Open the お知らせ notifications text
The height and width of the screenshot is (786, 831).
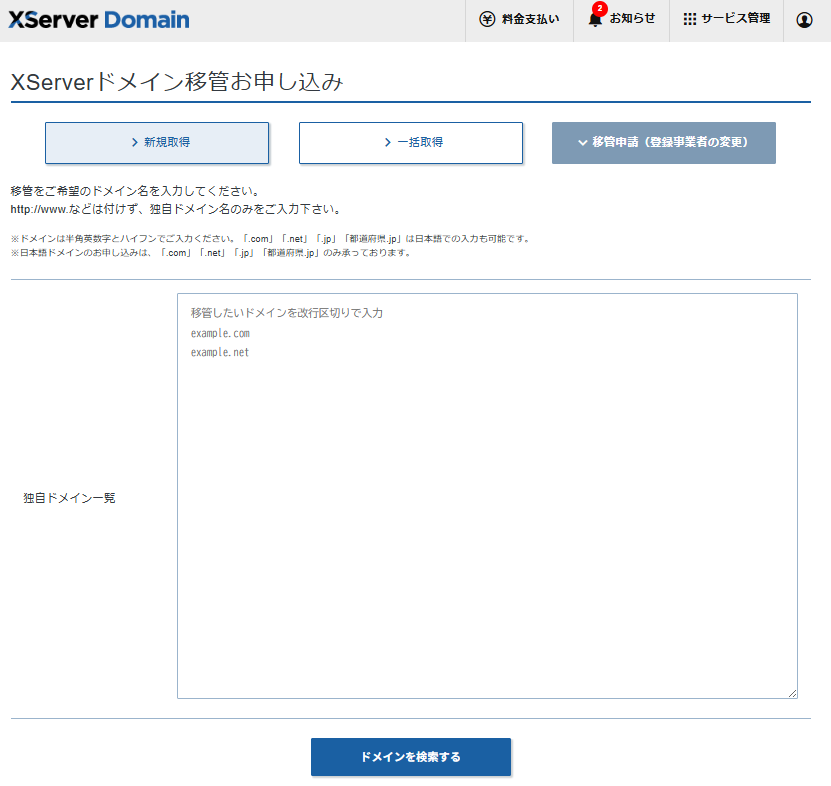pos(633,19)
